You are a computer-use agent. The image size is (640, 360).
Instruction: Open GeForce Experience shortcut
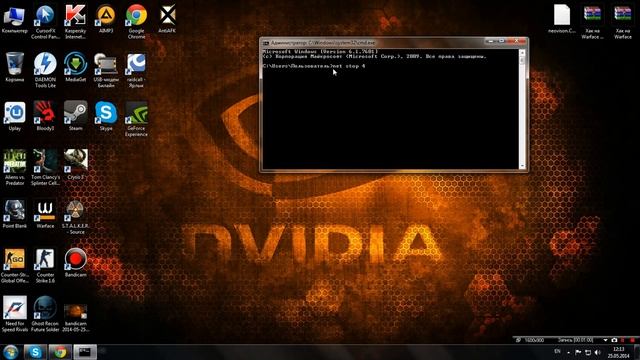(136, 119)
